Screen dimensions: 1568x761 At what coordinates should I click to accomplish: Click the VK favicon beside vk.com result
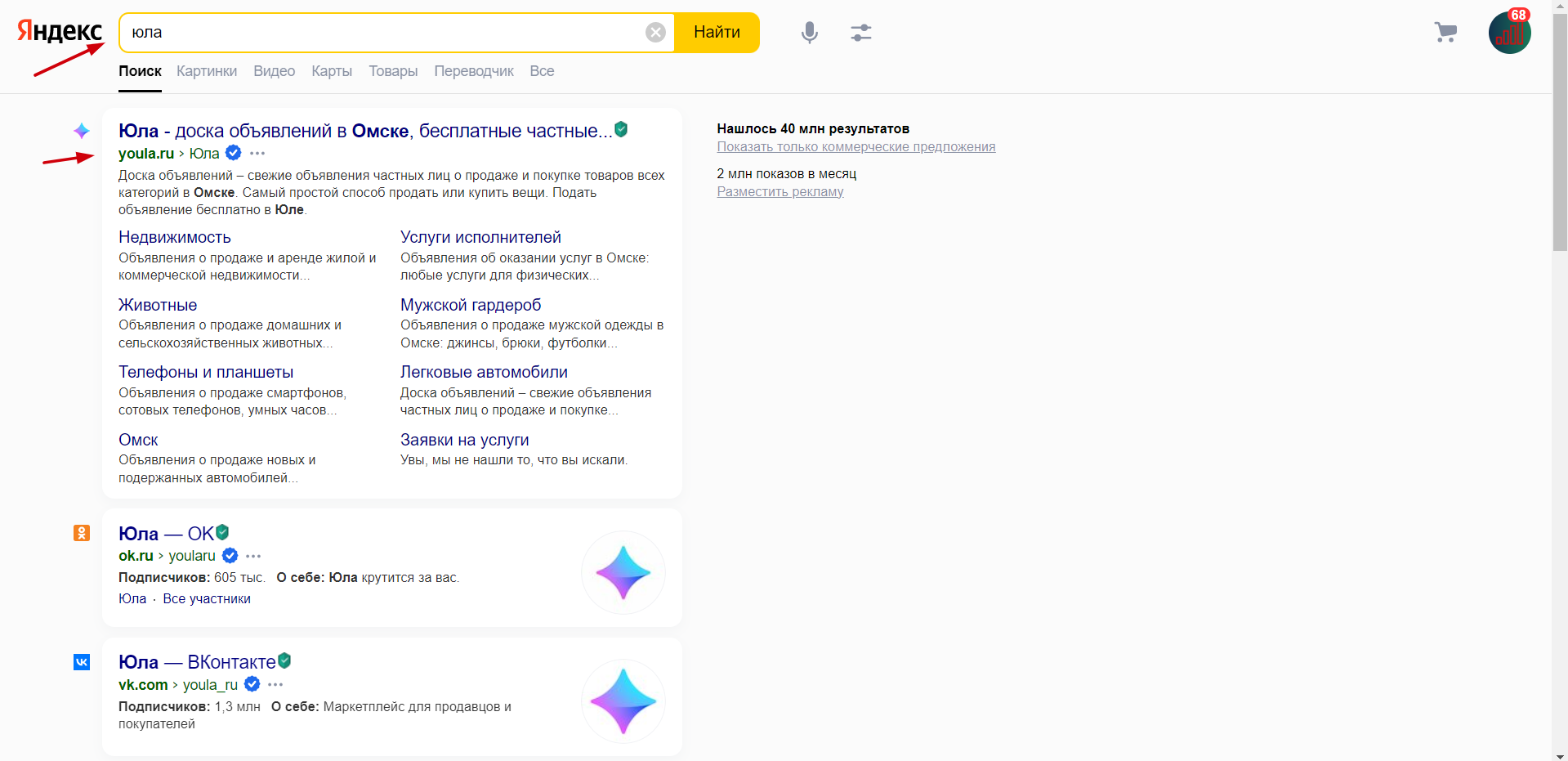pos(82,662)
